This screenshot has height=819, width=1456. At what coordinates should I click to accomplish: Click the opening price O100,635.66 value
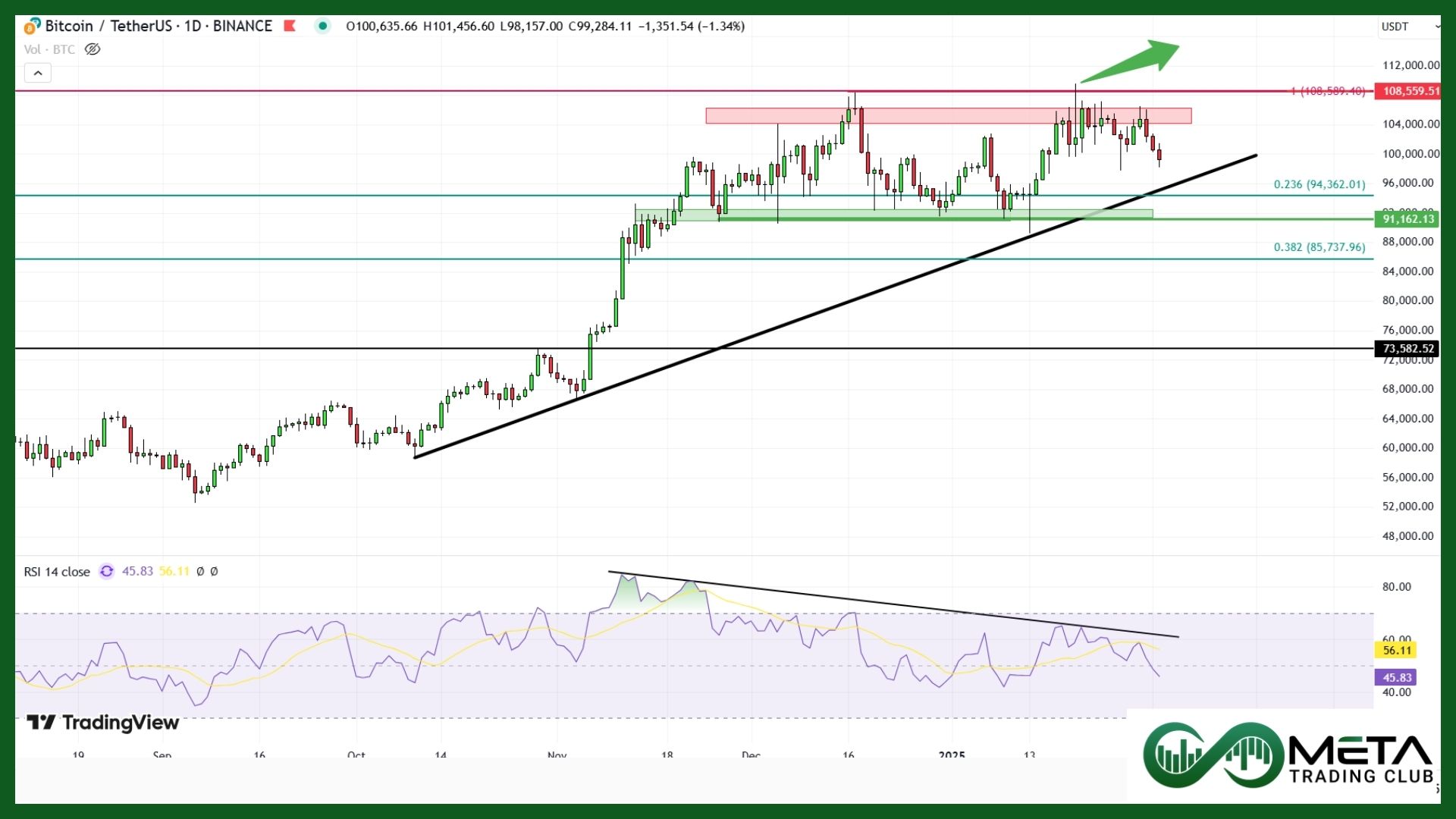pyautogui.click(x=381, y=26)
